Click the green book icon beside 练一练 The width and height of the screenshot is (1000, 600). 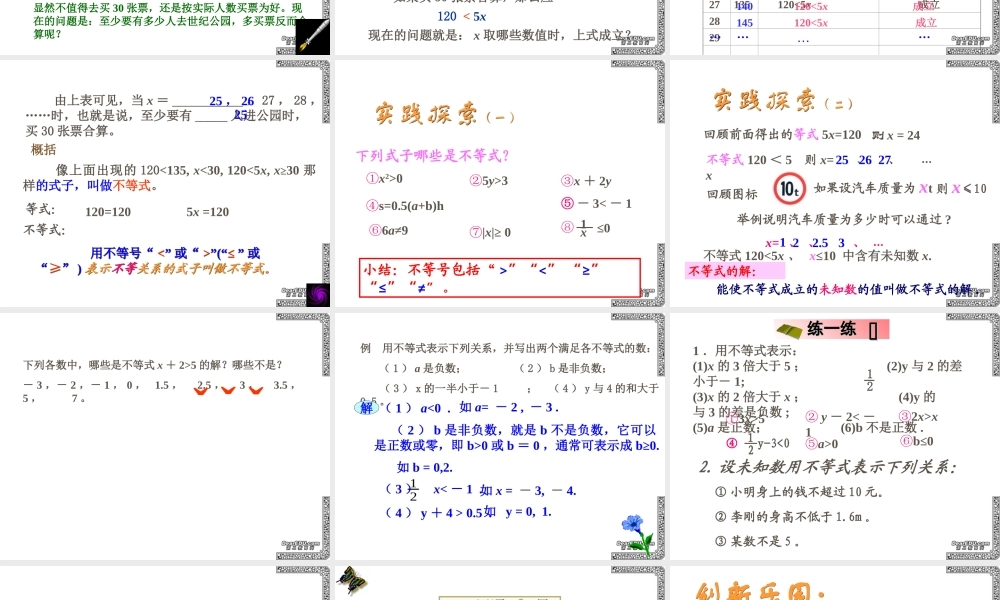point(788,330)
